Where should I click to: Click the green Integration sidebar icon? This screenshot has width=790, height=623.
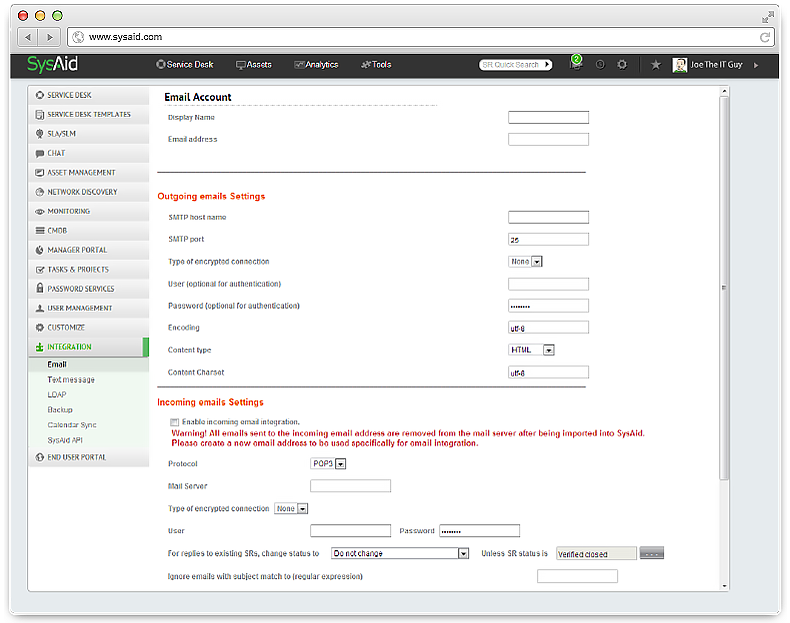click(x=40, y=347)
